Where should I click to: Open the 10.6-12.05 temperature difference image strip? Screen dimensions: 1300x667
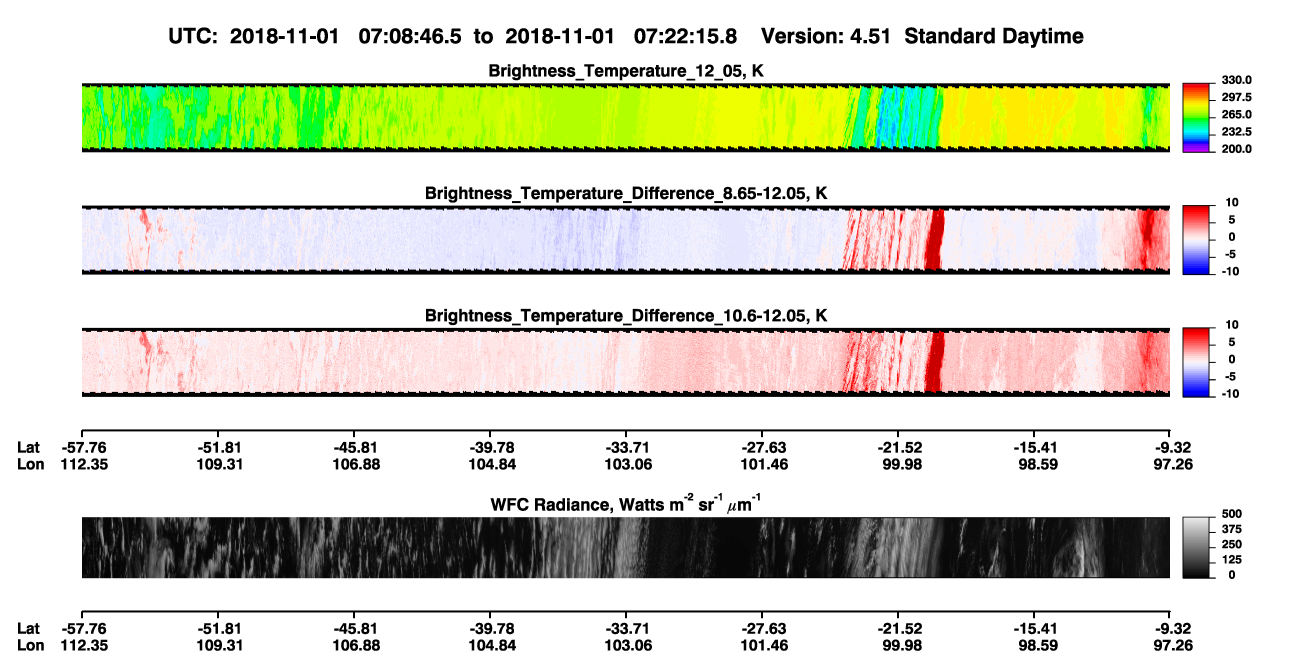click(x=626, y=362)
